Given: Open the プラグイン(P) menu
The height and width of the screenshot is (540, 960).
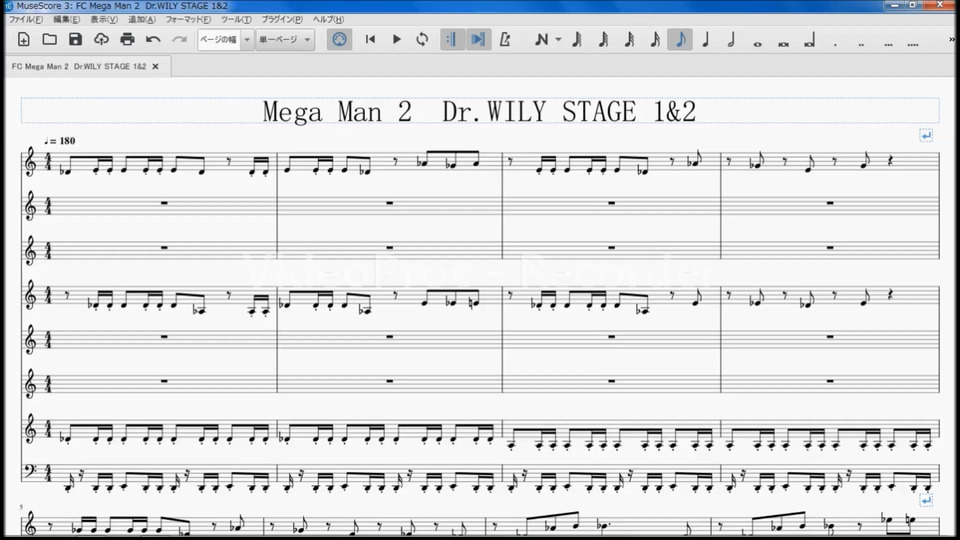Looking at the screenshot, I should [282, 20].
